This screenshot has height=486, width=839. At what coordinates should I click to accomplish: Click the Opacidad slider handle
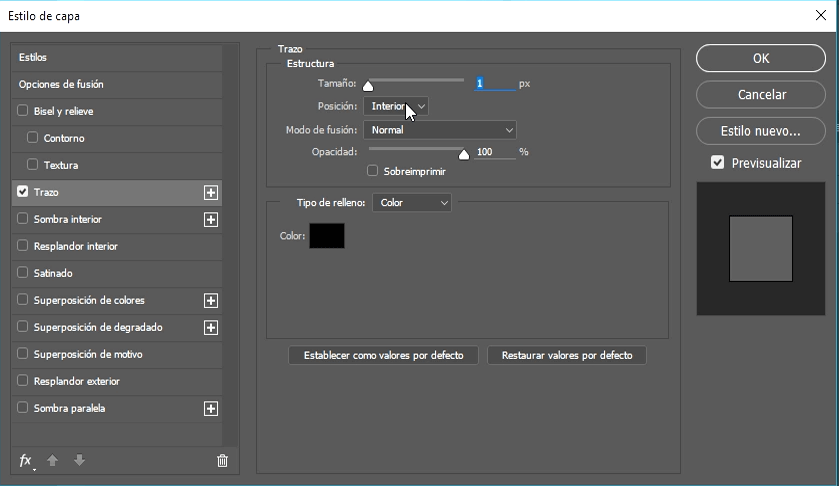click(464, 155)
